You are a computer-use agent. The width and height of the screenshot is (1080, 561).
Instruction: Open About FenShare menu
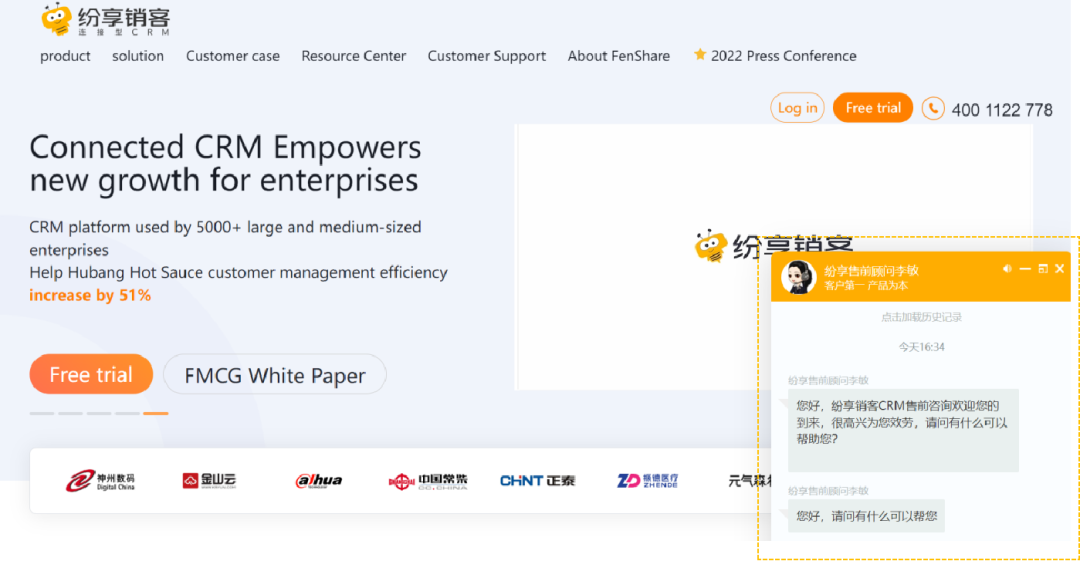point(619,56)
